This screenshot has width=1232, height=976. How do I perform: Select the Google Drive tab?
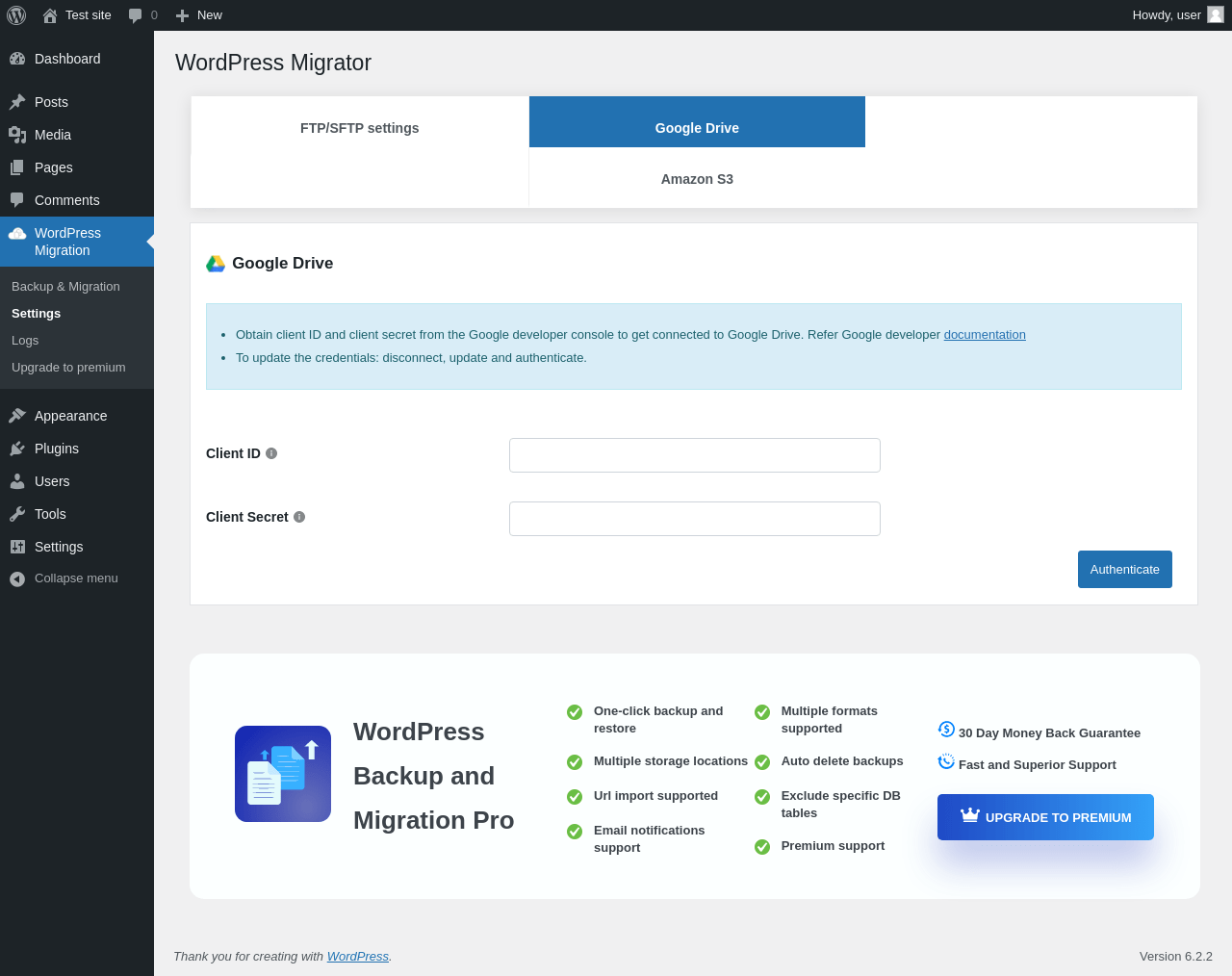point(697,128)
